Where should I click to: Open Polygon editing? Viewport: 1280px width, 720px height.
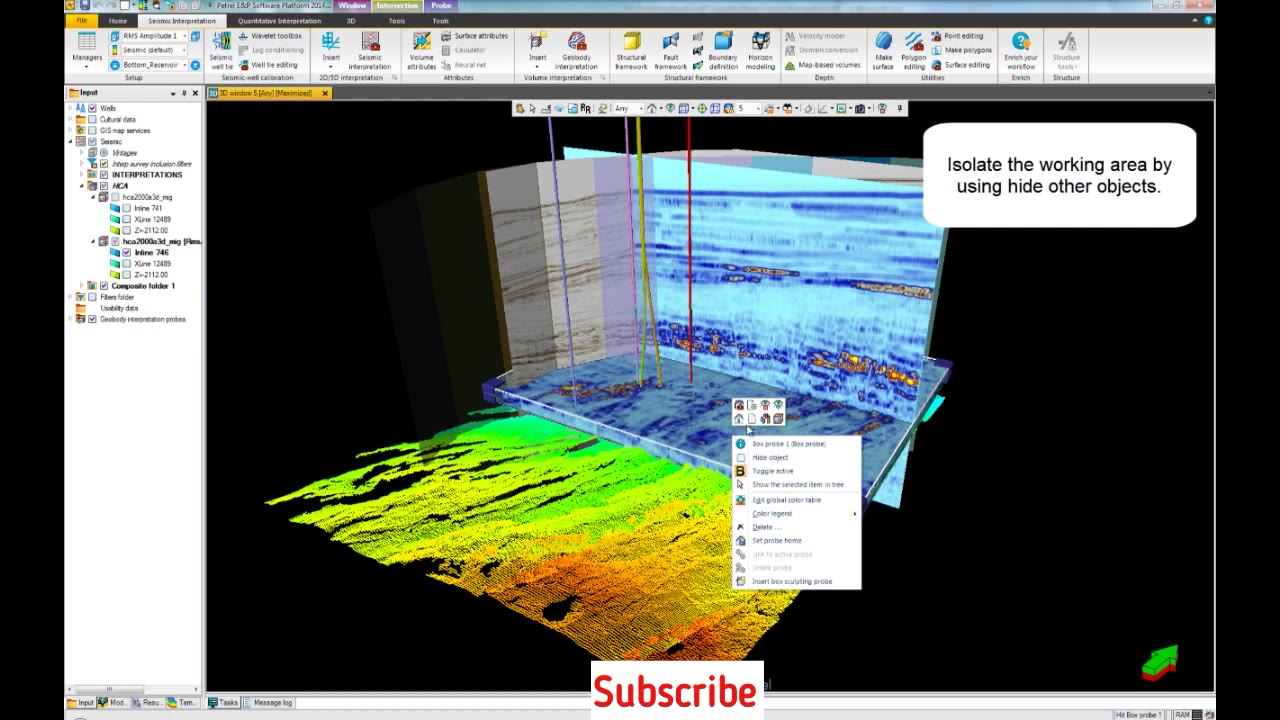pos(914,50)
